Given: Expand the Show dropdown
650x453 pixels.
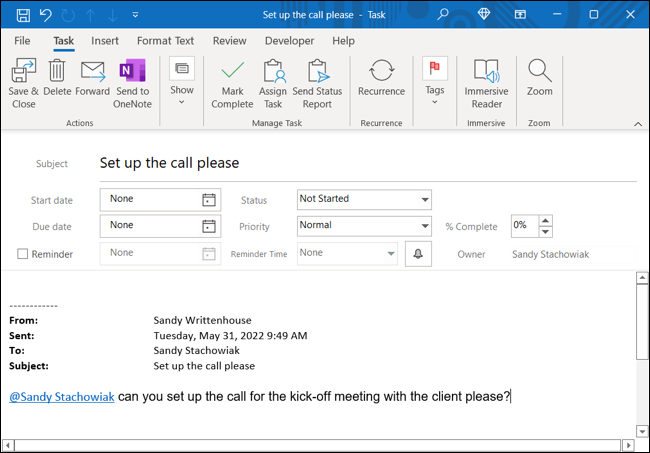Looking at the screenshot, I should [x=182, y=81].
